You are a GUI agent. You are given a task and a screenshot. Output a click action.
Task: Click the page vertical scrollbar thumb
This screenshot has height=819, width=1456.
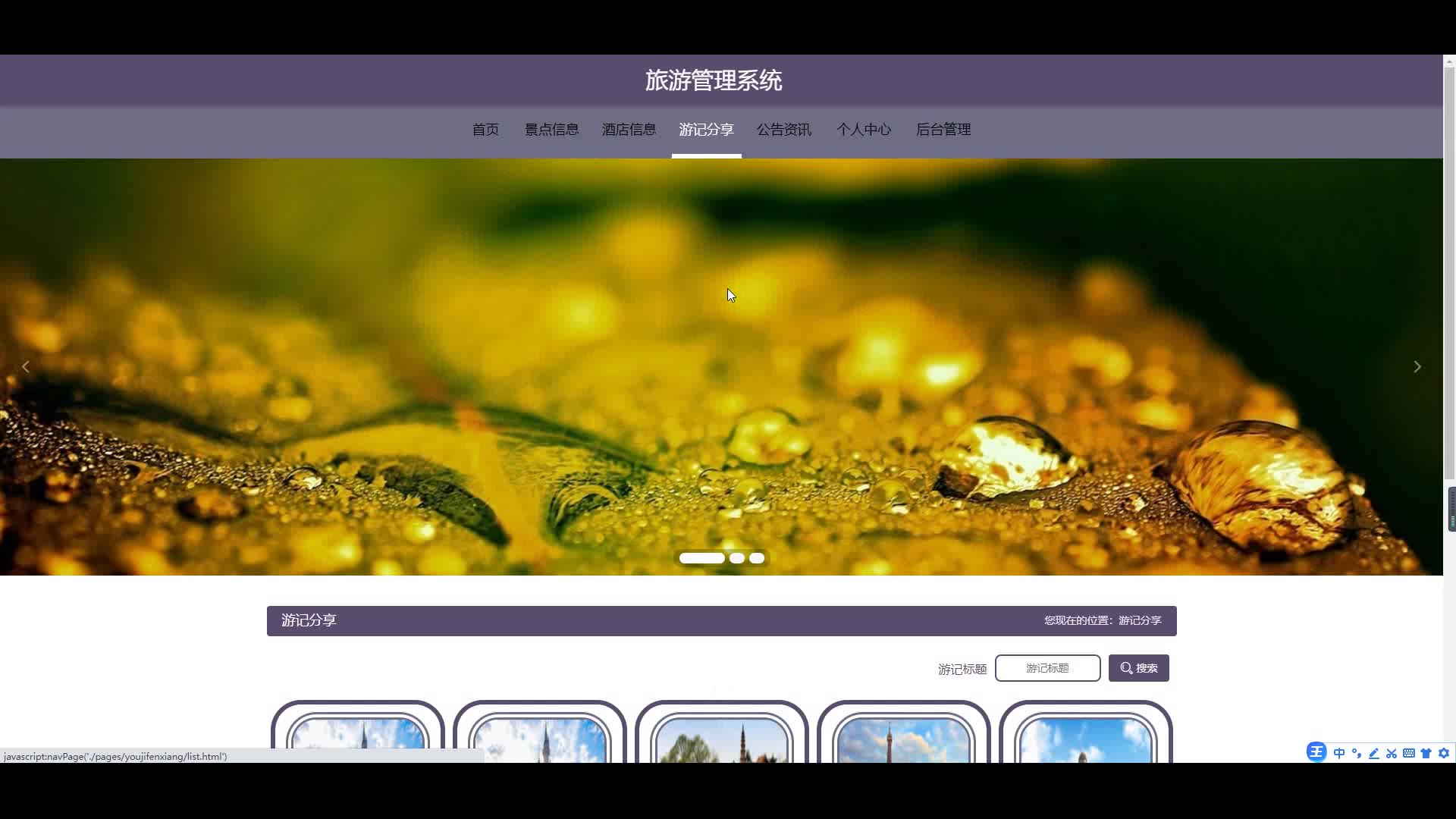pos(1450,274)
